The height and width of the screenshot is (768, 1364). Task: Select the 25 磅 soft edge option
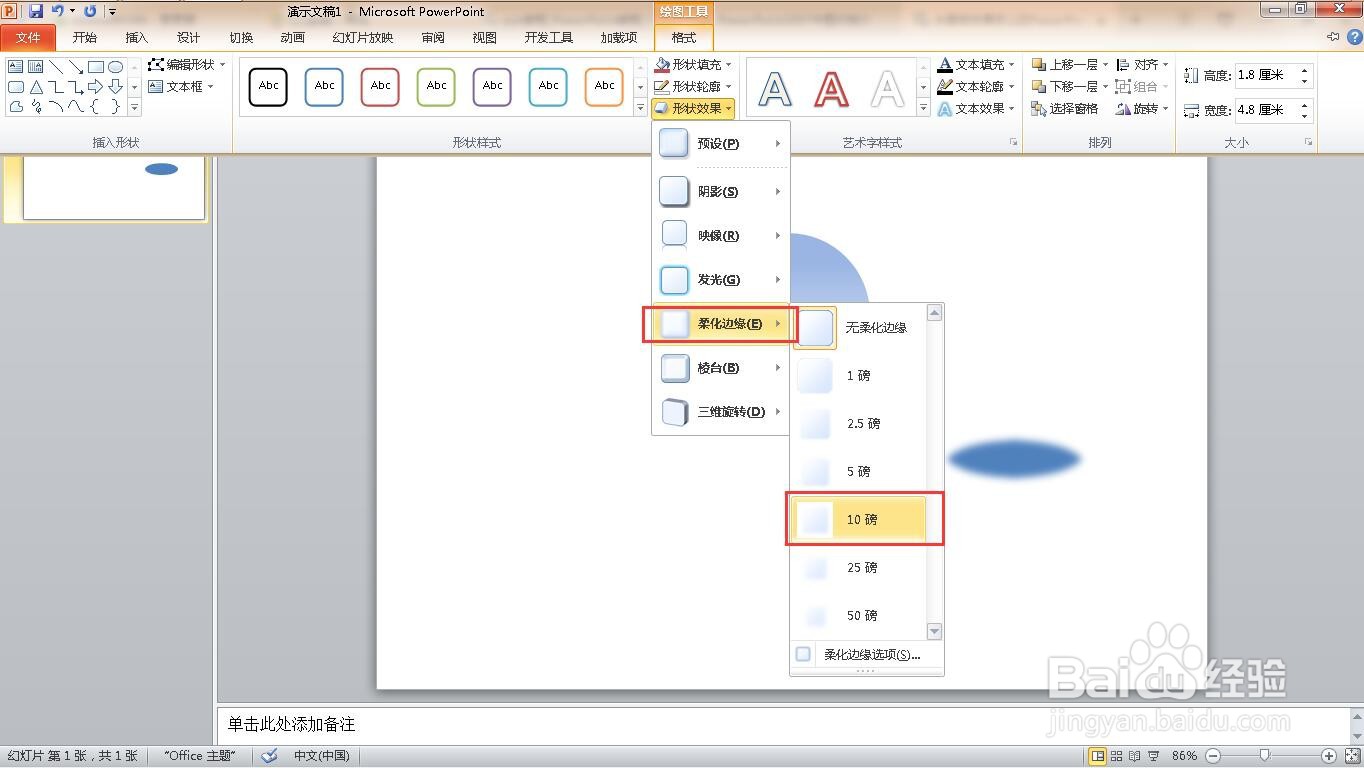tap(860, 568)
